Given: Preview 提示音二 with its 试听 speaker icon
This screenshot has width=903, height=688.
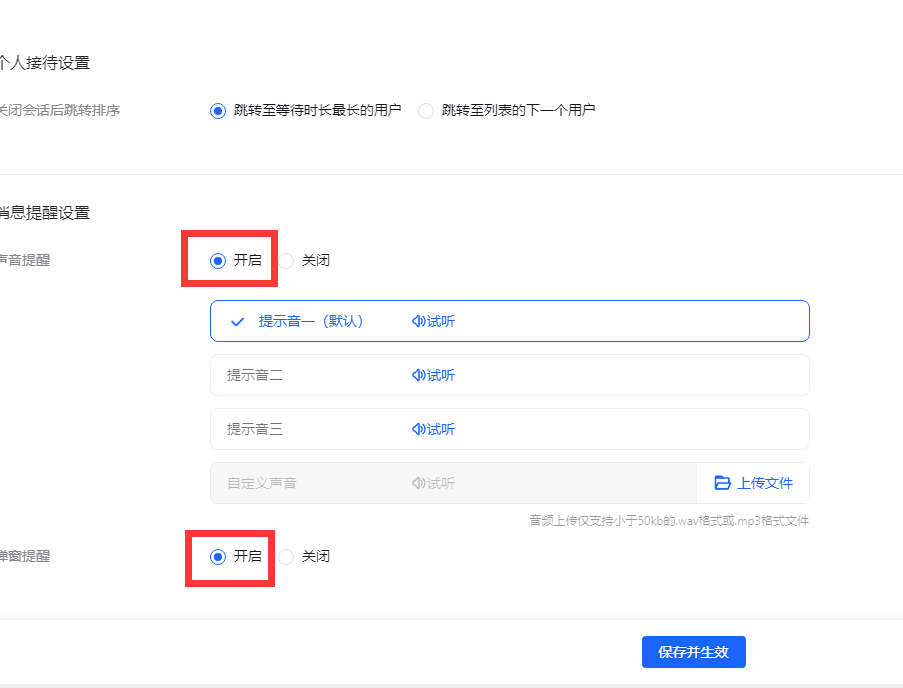Looking at the screenshot, I should pos(418,376).
